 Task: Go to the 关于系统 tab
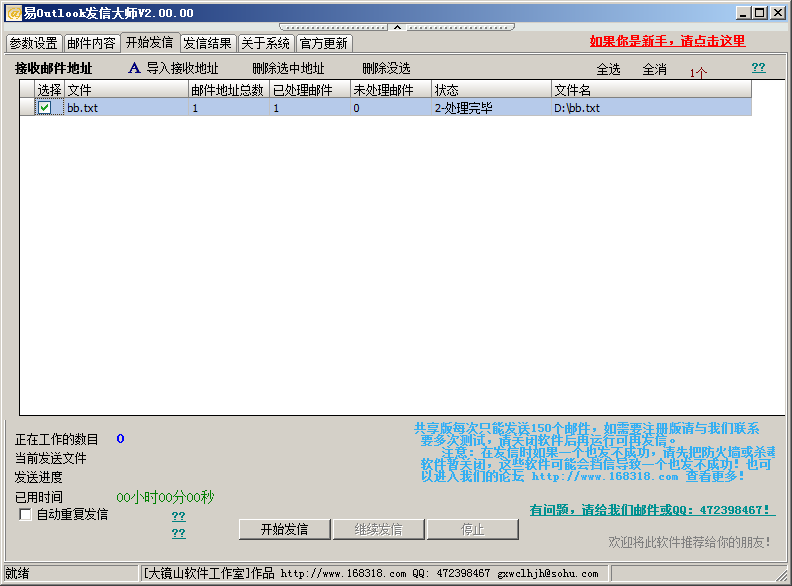click(x=266, y=44)
